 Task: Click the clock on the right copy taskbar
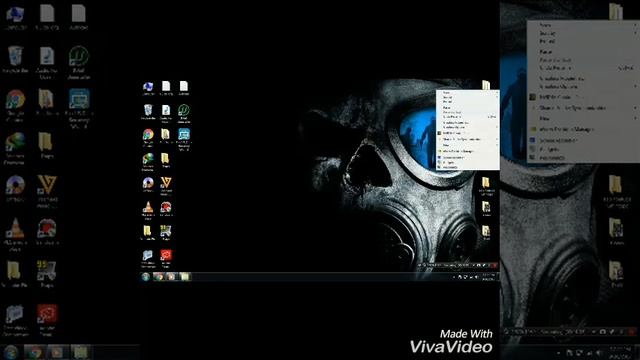620,352
